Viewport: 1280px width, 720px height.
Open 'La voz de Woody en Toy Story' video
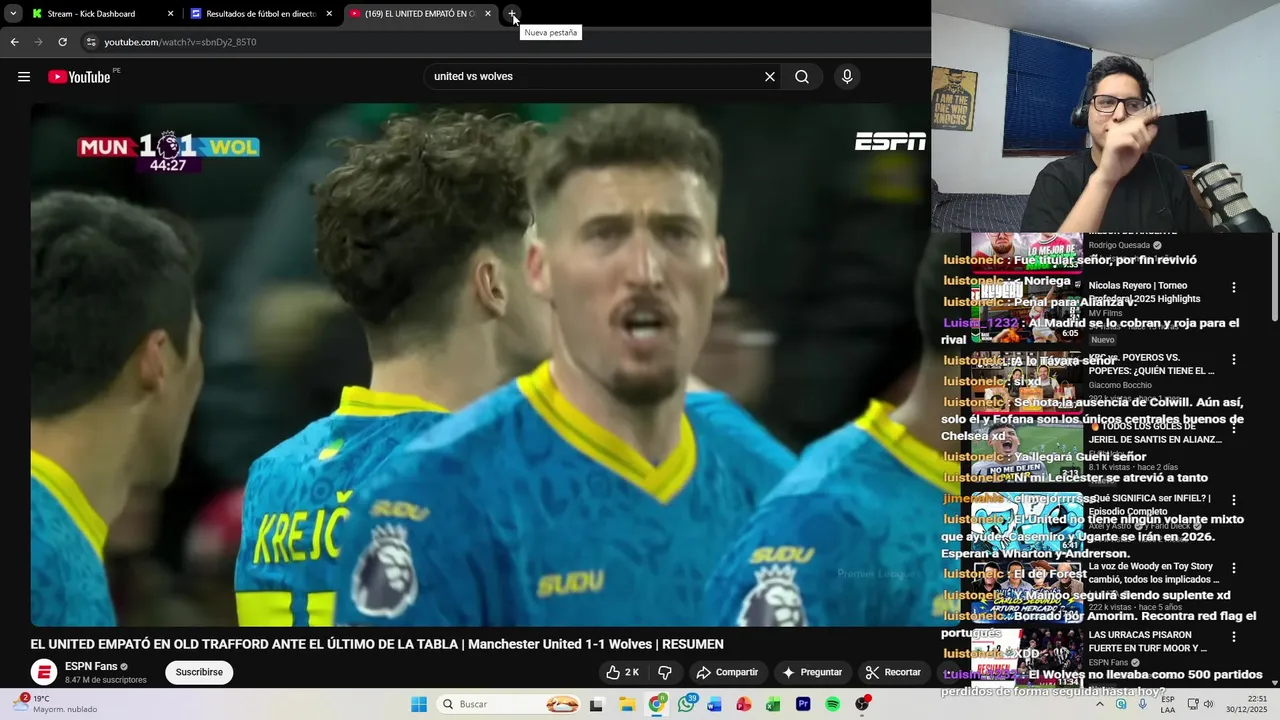click(x=1155, y=572)
